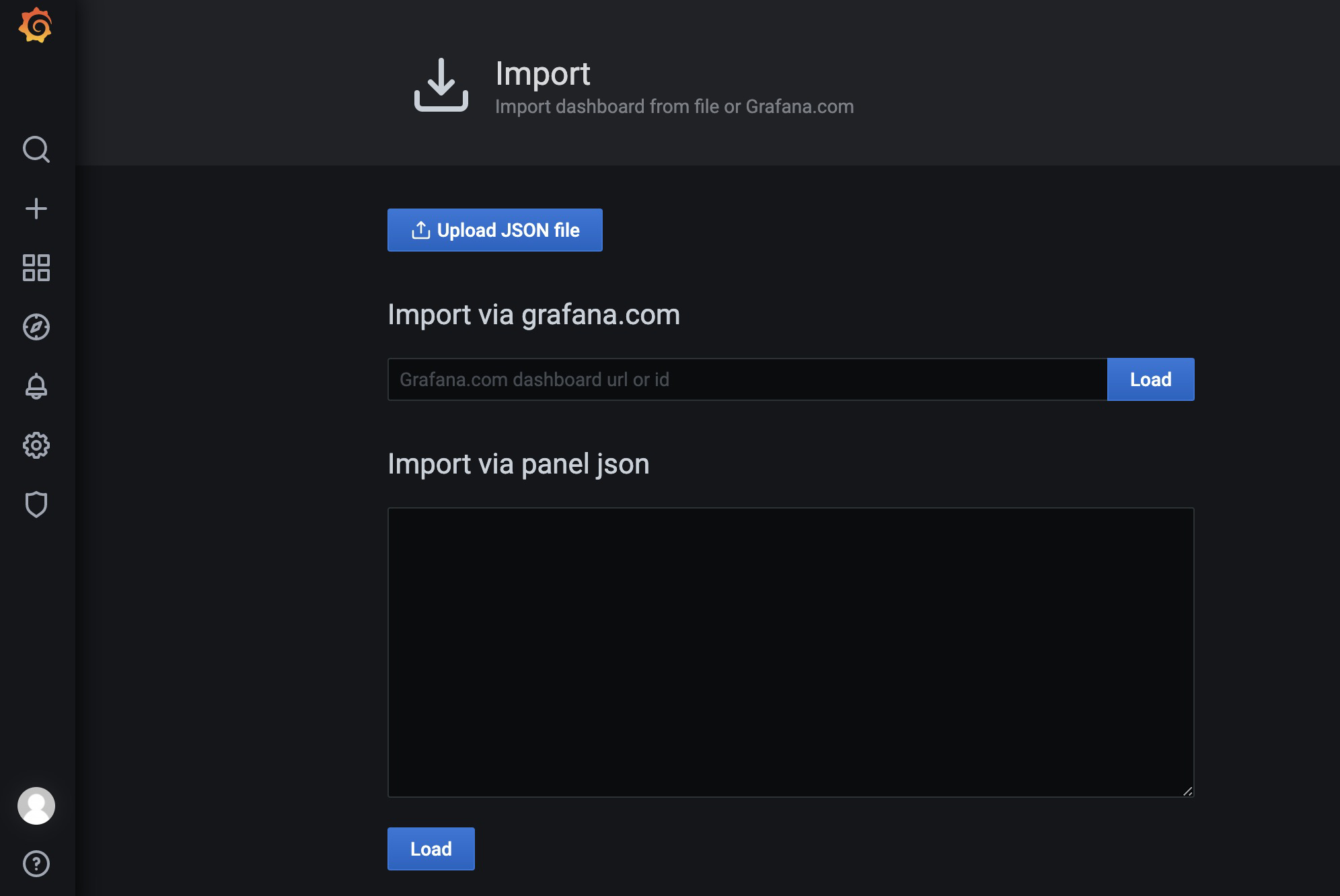The height and width of the screenshot is (896, 1340).
Task: Navigate to the Explore icon
Action: coord(37,326)
